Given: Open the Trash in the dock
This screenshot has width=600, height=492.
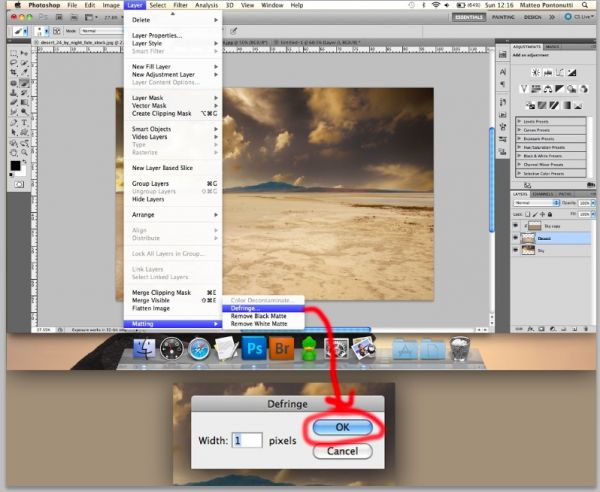Looking at the screenshot, I should click(x=460, y=349).
